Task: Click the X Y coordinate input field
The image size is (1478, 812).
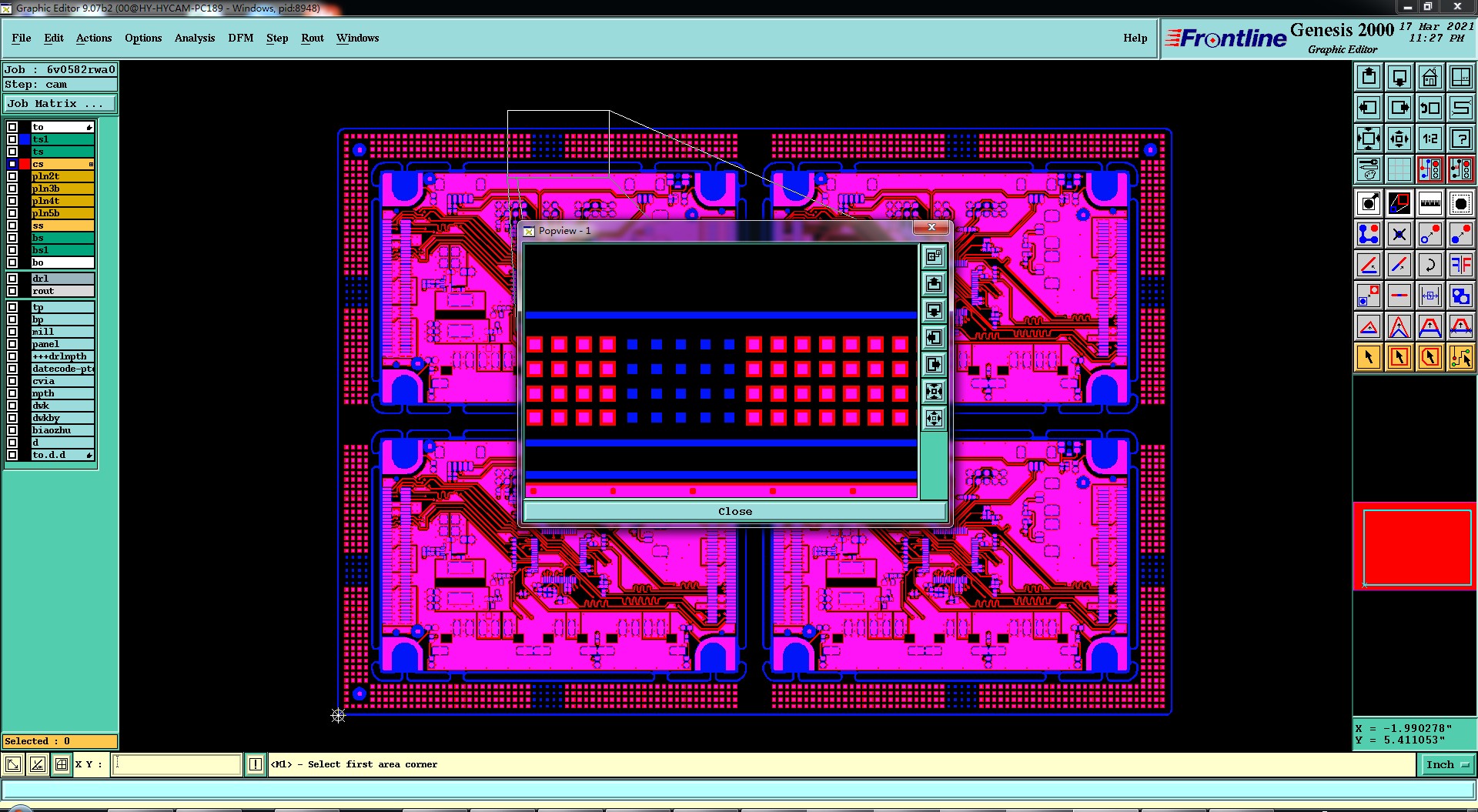Action: coord(177,764)
